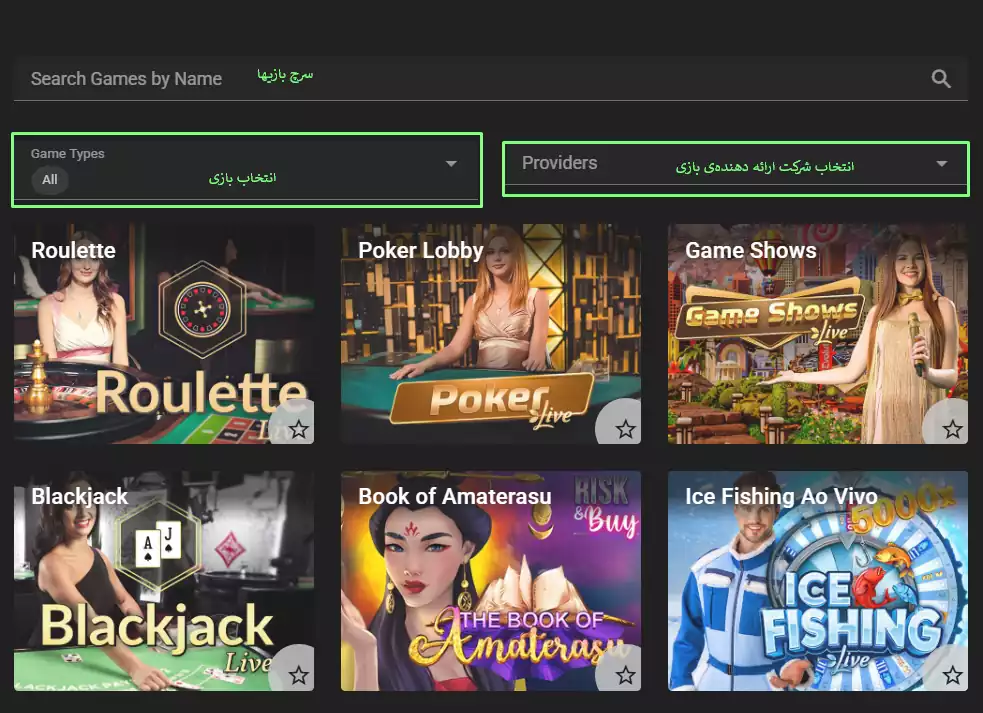Open the Game Shows live tile
The height and width of the screenshot is (713, 983).
point(818,334)
